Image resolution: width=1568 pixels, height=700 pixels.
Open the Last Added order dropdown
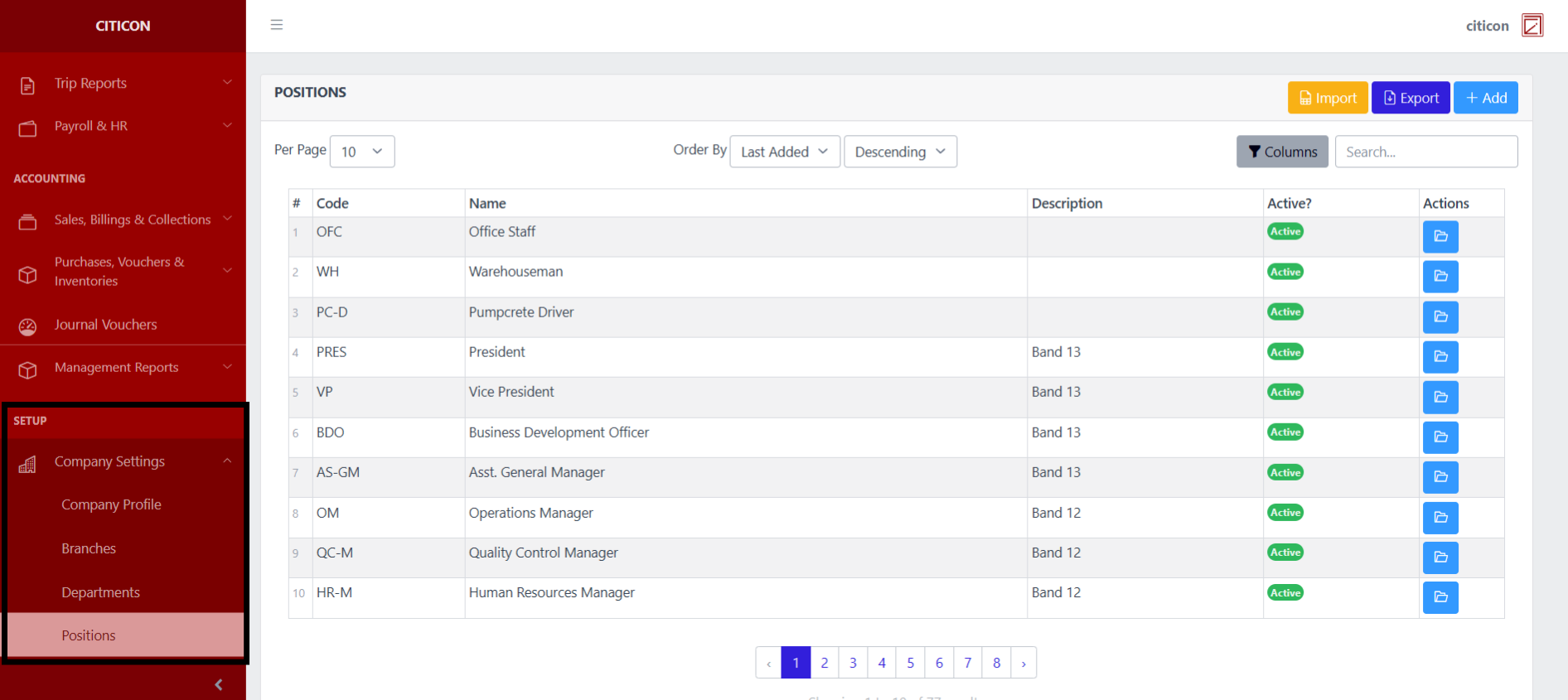coord(785,152)
